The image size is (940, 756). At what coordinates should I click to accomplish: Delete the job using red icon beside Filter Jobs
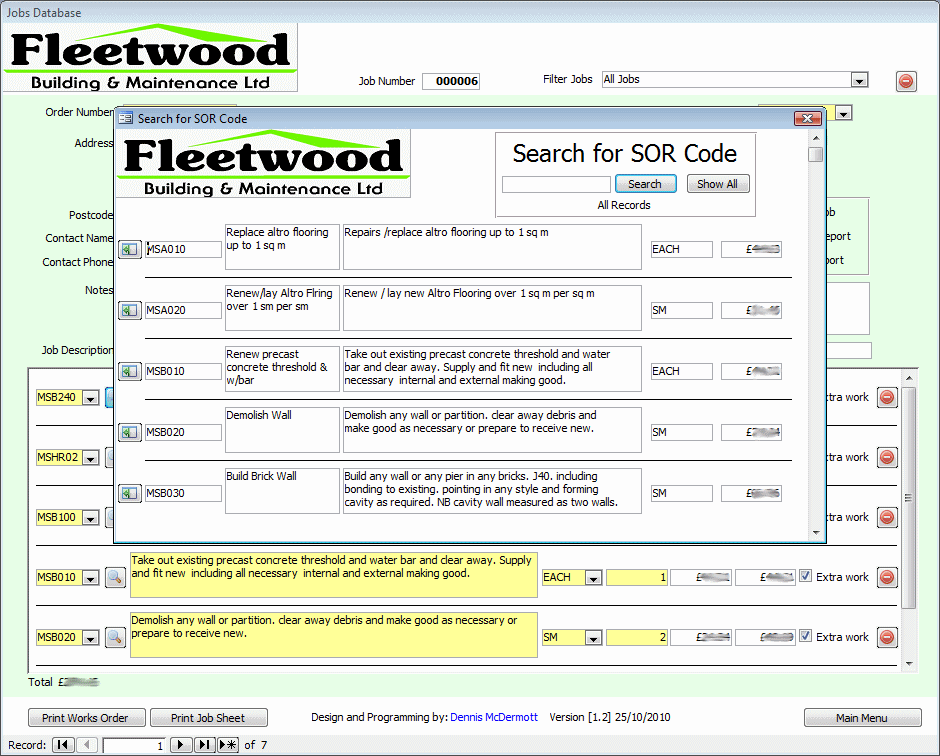pyautogui.click(x=906, y=80)
